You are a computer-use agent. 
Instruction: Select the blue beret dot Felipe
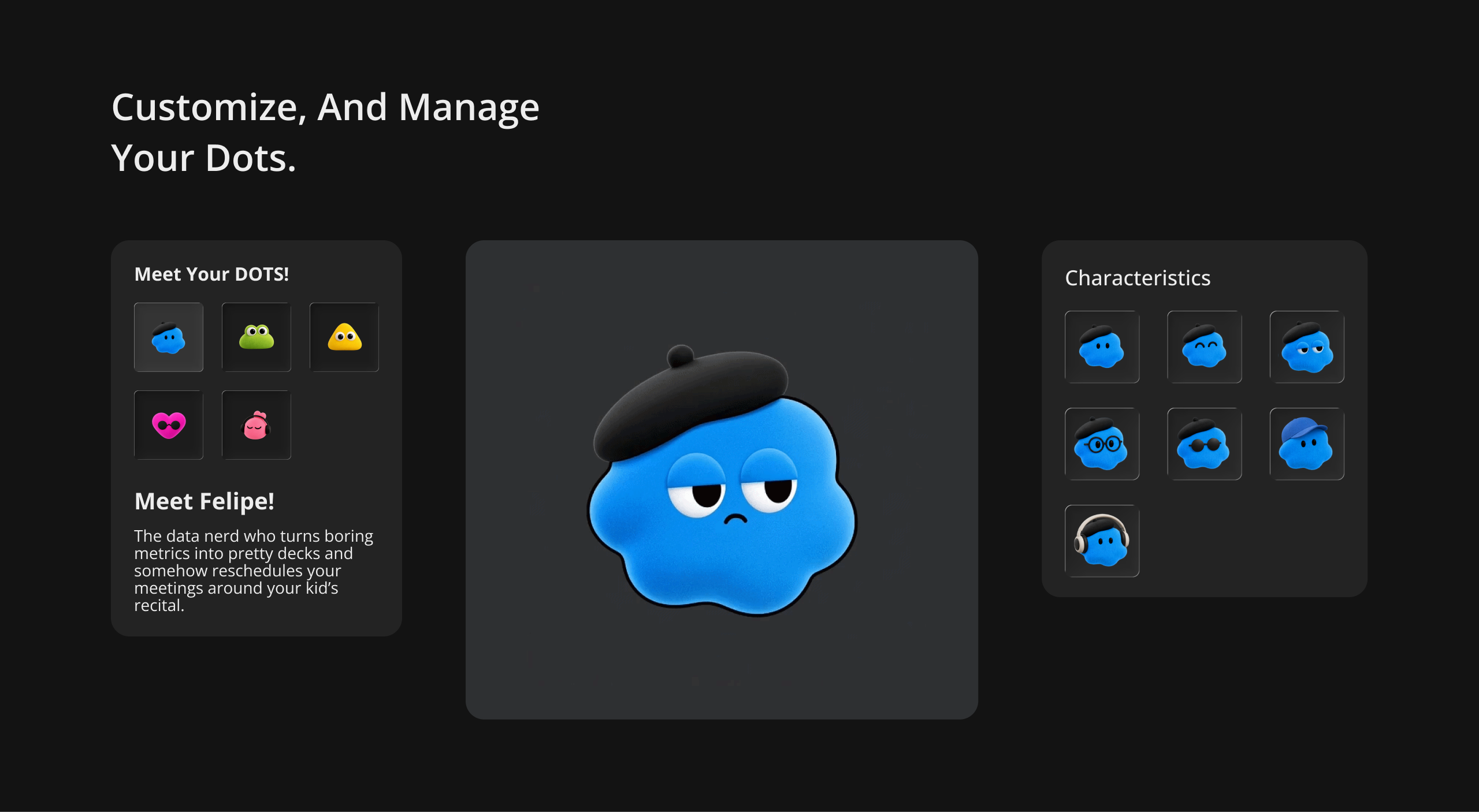(x=169, y=337)
